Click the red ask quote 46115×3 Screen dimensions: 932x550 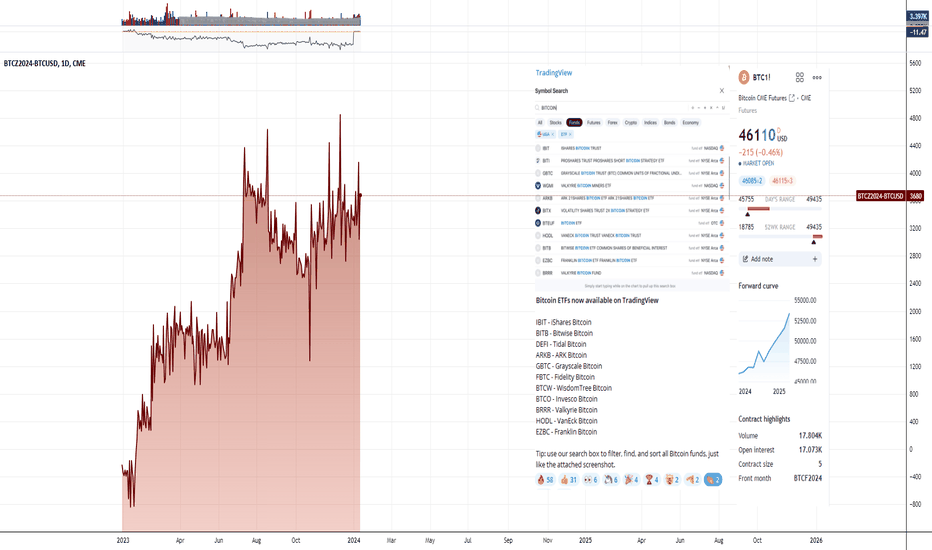pyautogui.click(x=782, y=181)
